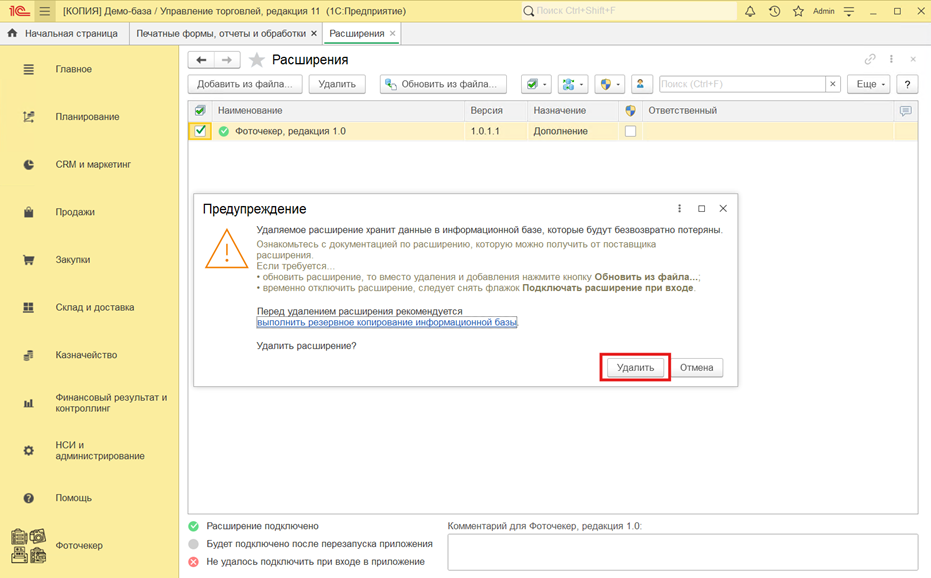Click the responsible user icon button
Viewport: 931px width, 578px height.
pyautogui.click(x=640, y=85)
